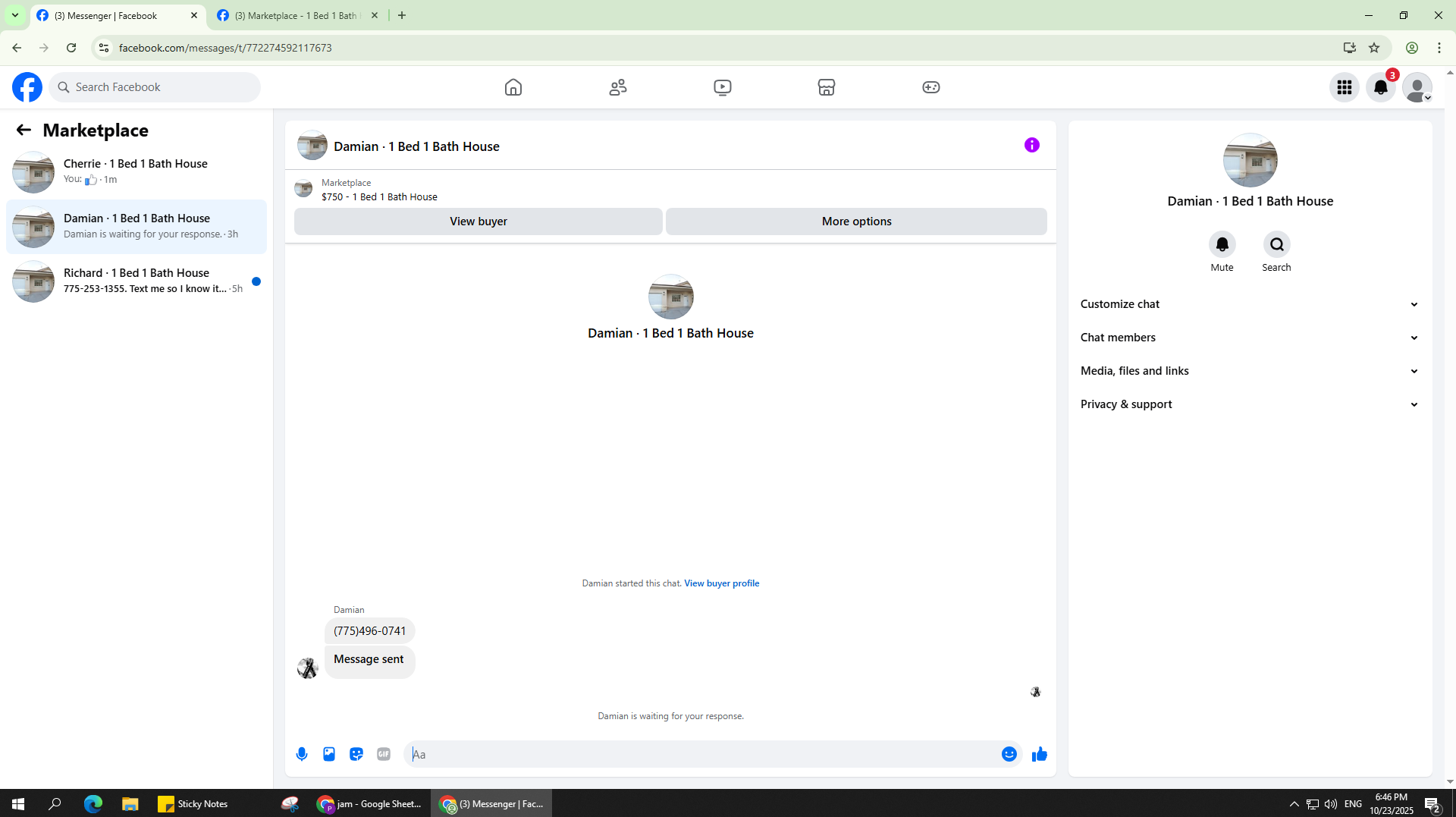Open the account profile avatar menu

point(1417,87)
